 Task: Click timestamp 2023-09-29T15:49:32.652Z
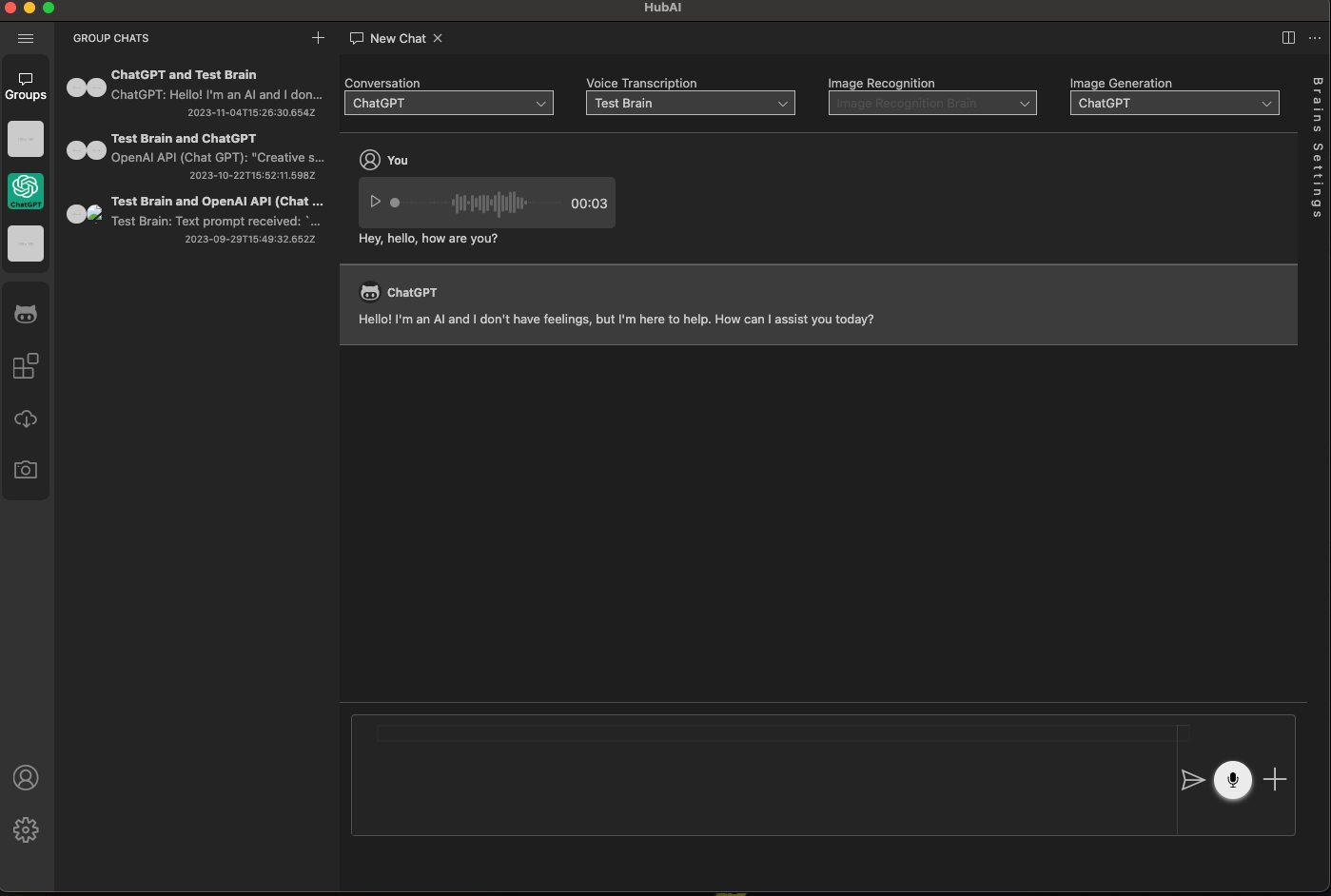(250, 239)
